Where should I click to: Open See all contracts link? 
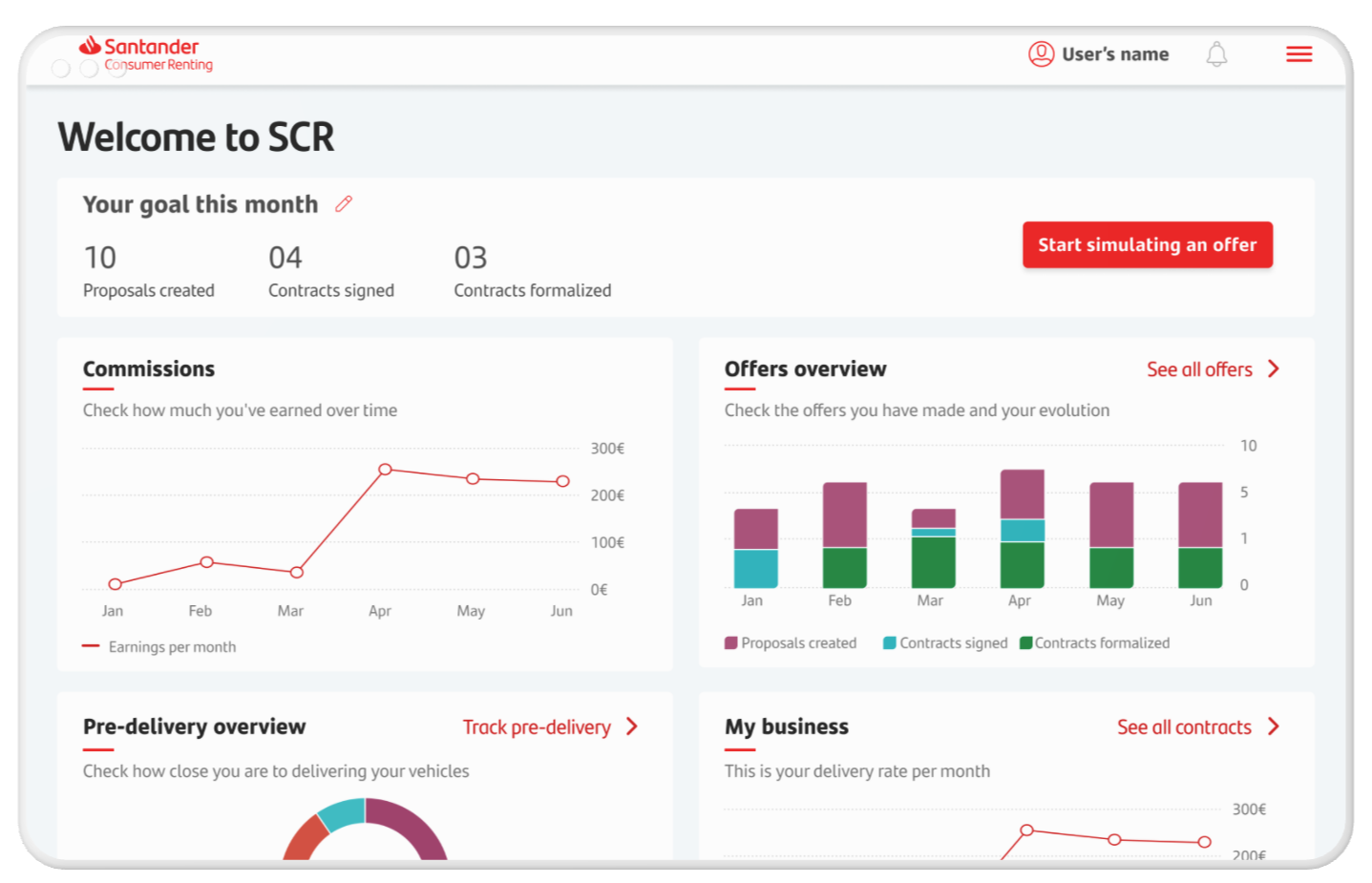click(x=1184, y=727)
